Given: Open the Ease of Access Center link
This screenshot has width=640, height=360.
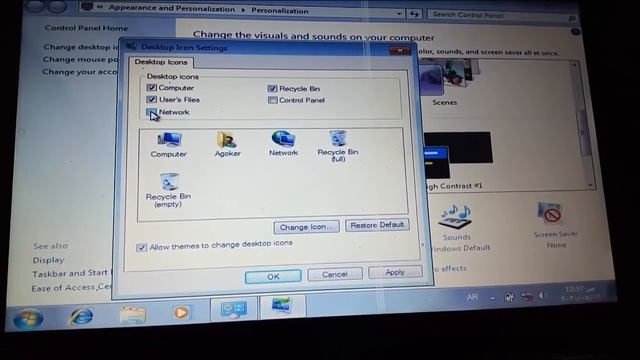Looking at the screenshot, I should coord(72,288).
